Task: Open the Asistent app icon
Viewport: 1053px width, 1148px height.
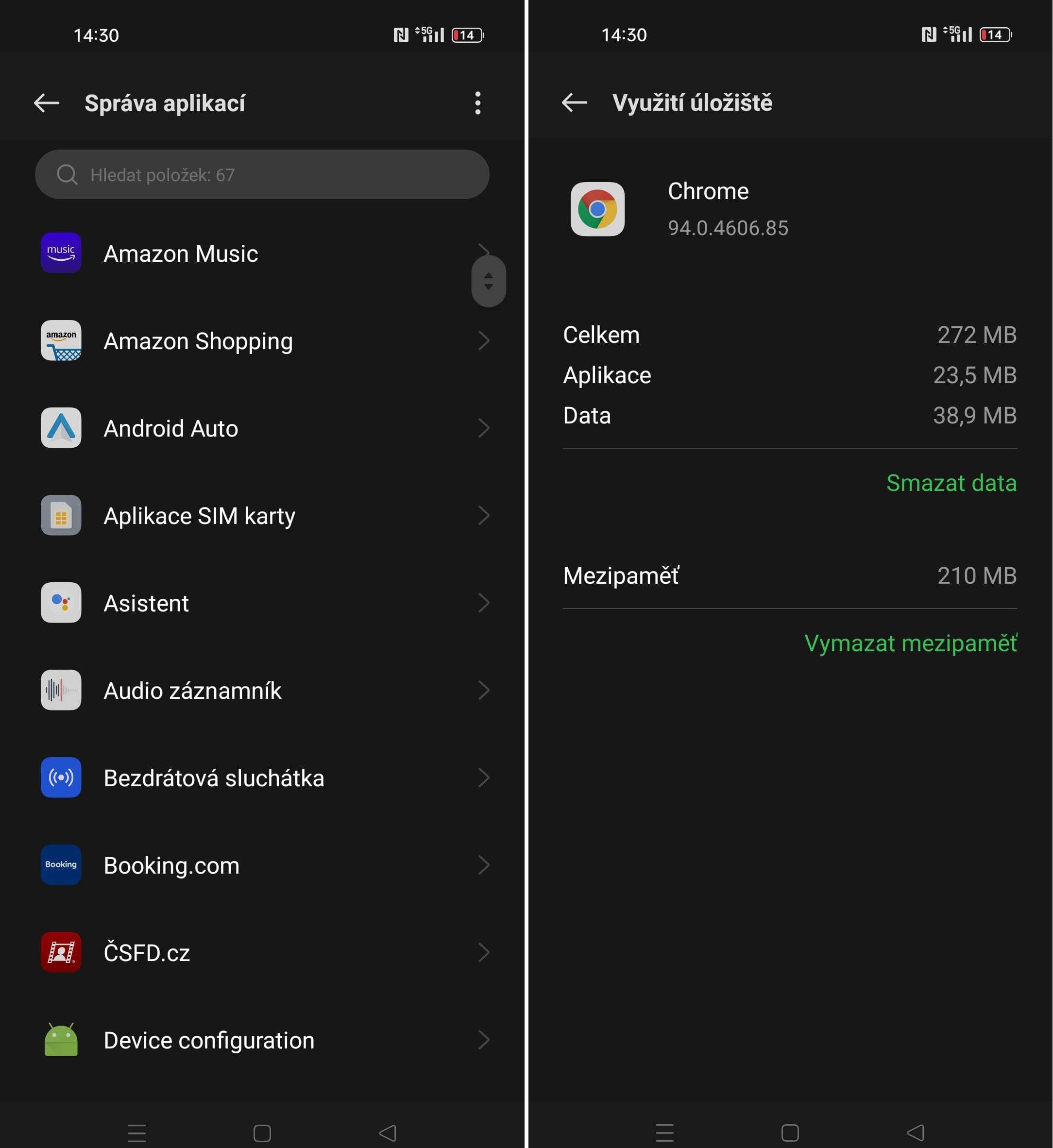Action: (61, 602)
